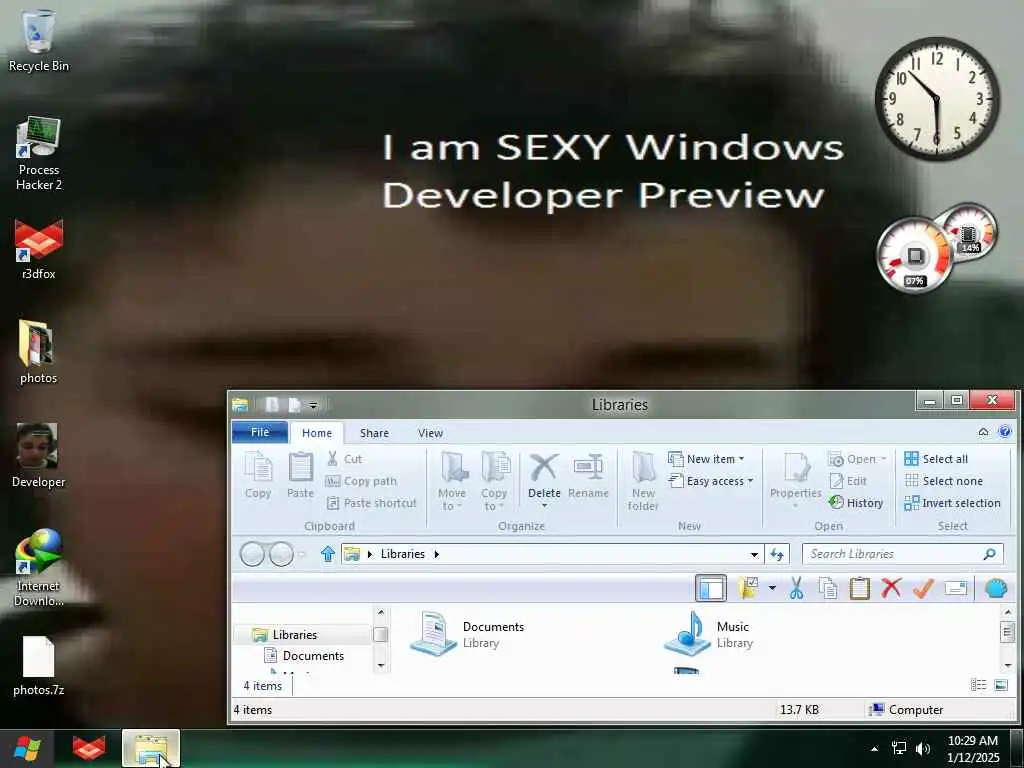The height and width of the screenshot is (768, 1024).
Task: Launch the r3dfox desktop shortcut
Action: 39,249
